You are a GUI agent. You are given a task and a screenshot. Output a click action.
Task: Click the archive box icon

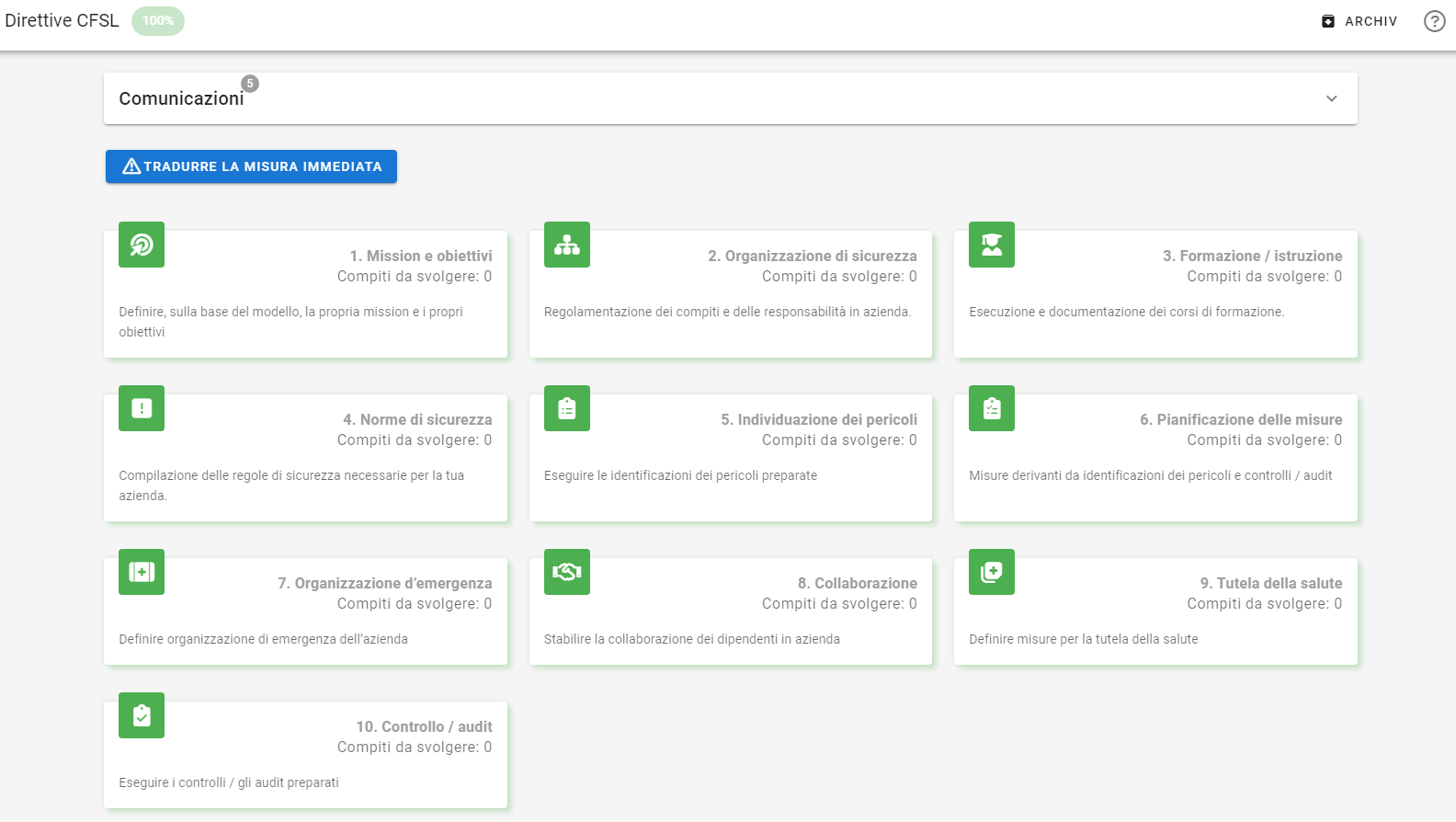point(1328,21)
